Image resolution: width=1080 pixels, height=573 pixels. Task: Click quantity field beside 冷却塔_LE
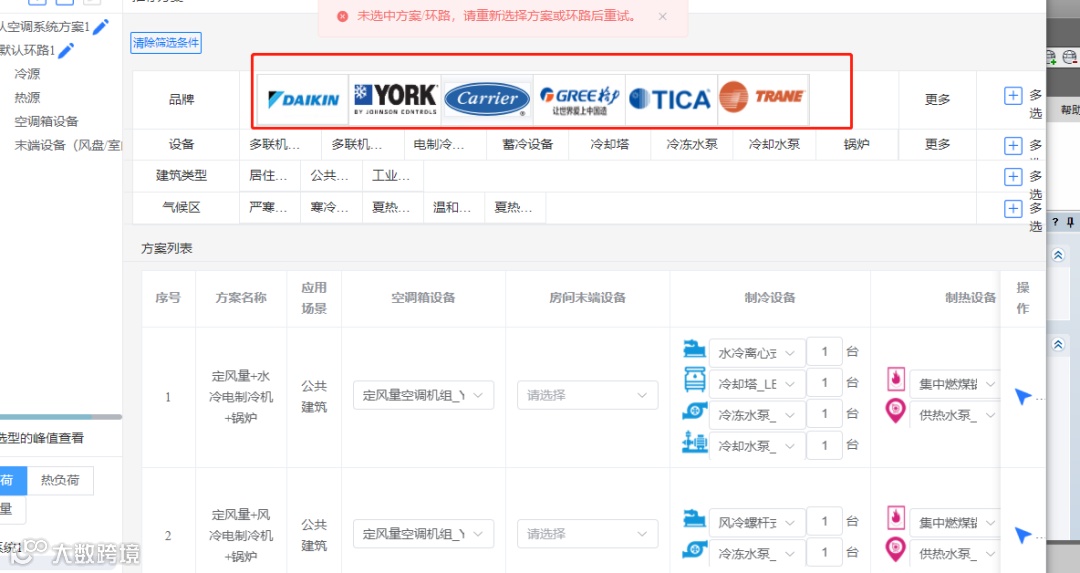tap(824, 383)
